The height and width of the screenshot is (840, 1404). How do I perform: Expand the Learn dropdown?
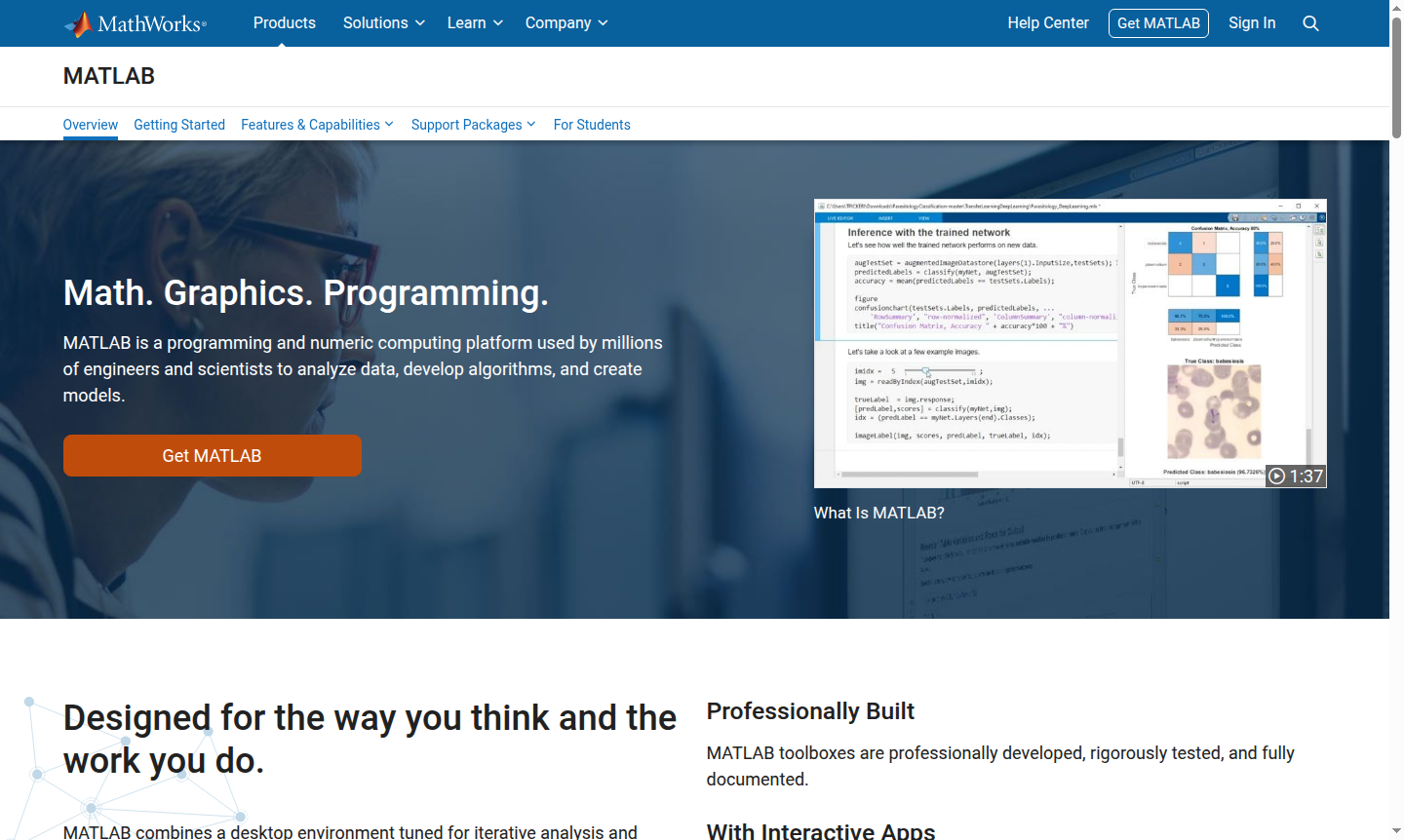pos(473,22)
